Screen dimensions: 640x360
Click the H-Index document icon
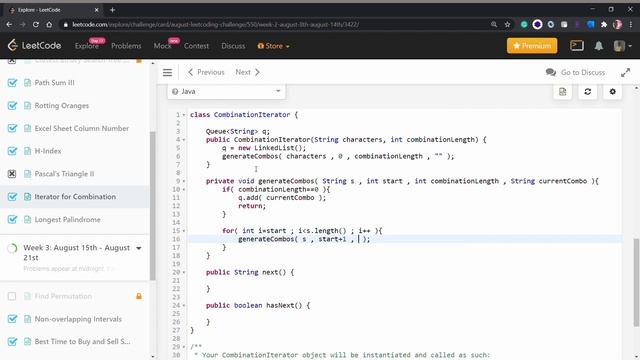(x=27, y=151)
